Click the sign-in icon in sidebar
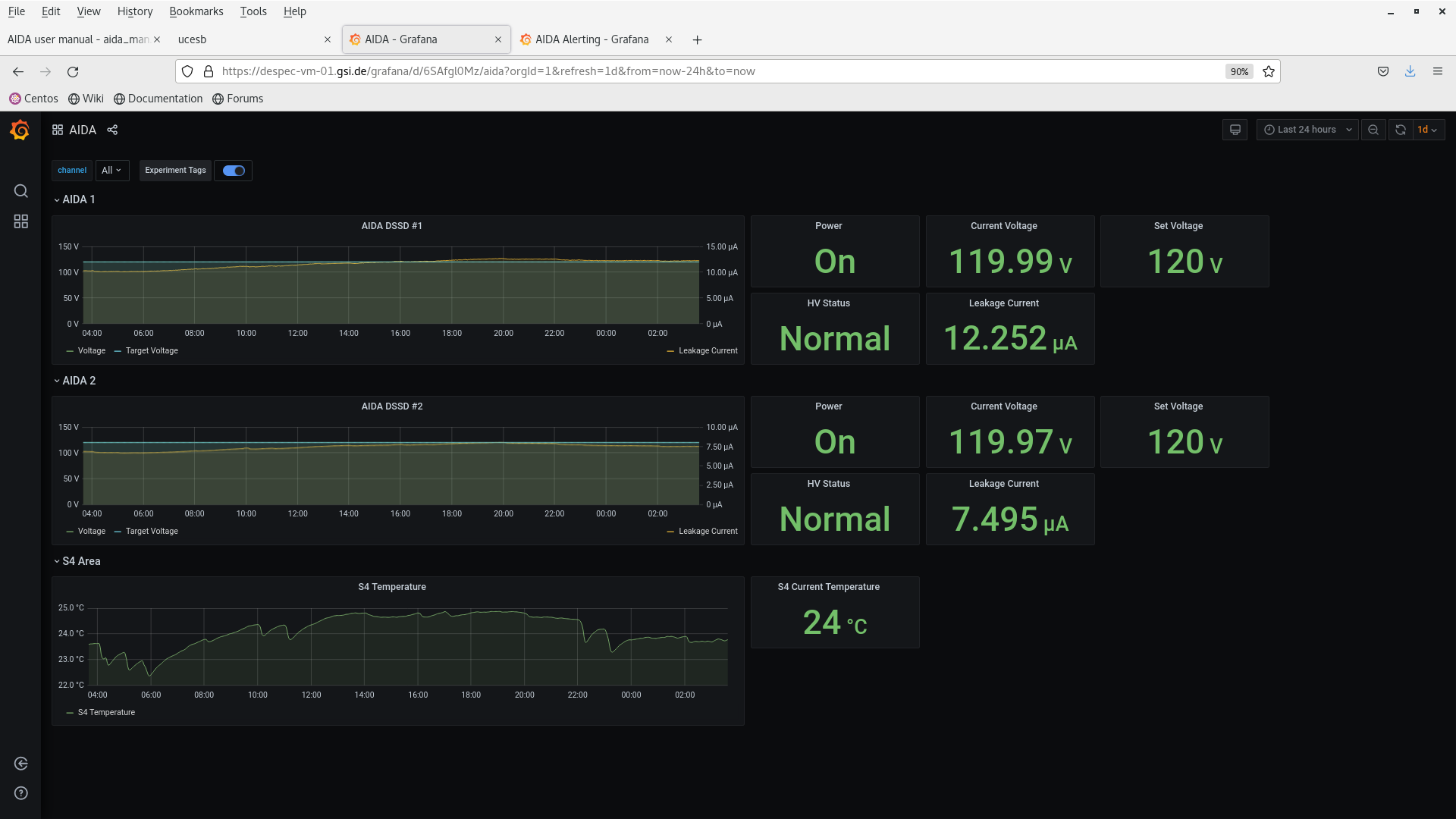Viewport: 1456px width, 819px height. coord(20,764)
